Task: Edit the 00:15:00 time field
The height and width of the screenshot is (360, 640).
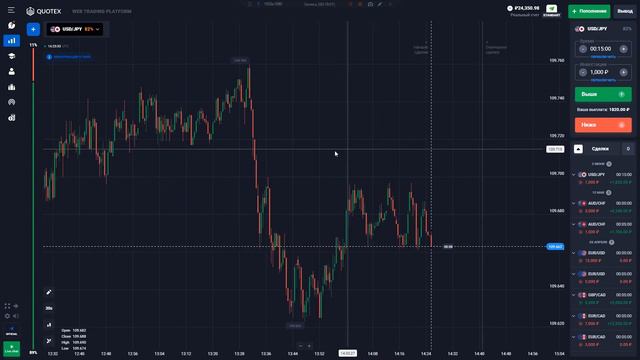Action: coord(601,49)
